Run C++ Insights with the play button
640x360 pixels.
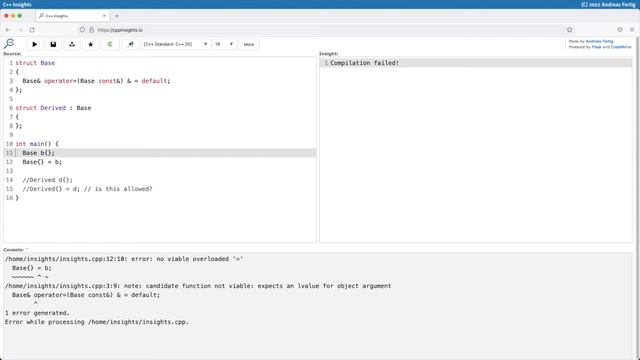[x=35, y=44]
